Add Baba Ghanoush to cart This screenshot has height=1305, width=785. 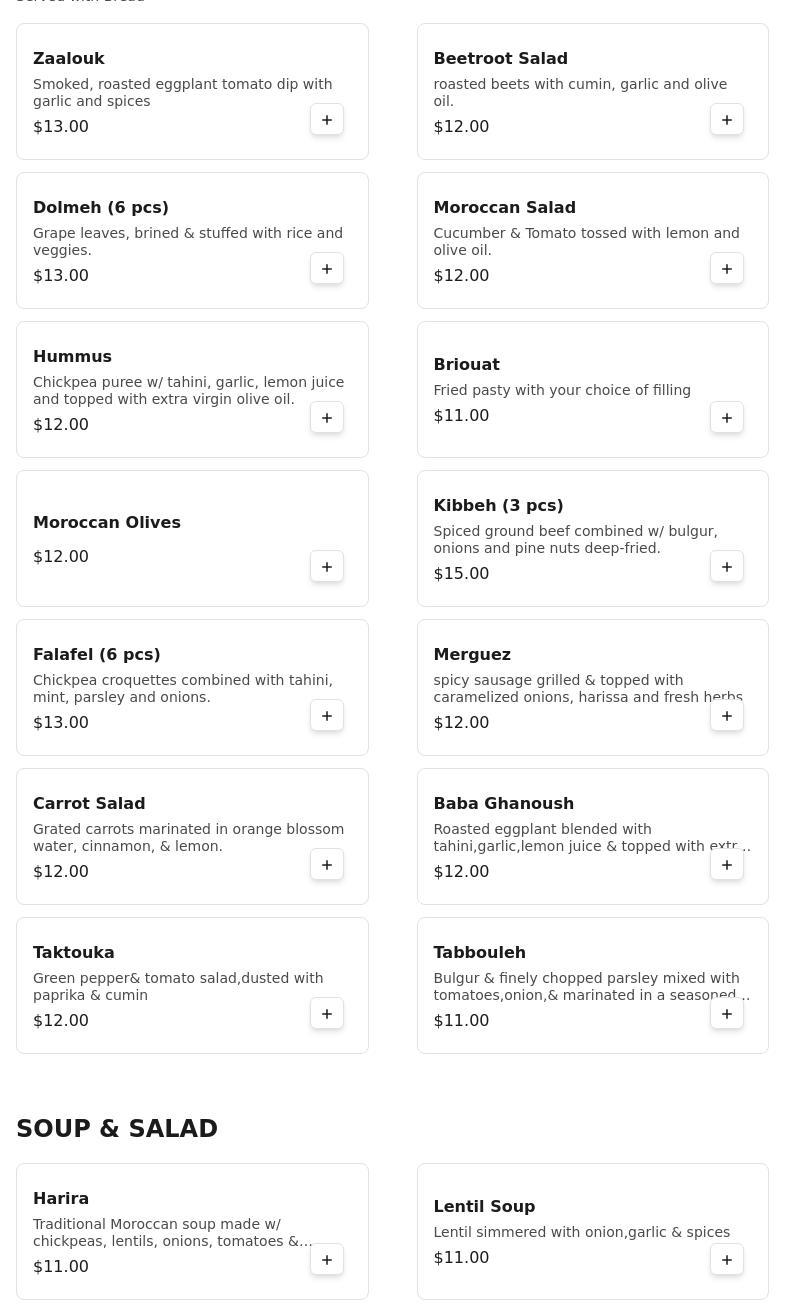pyautogui.click(x=727, y=865)
